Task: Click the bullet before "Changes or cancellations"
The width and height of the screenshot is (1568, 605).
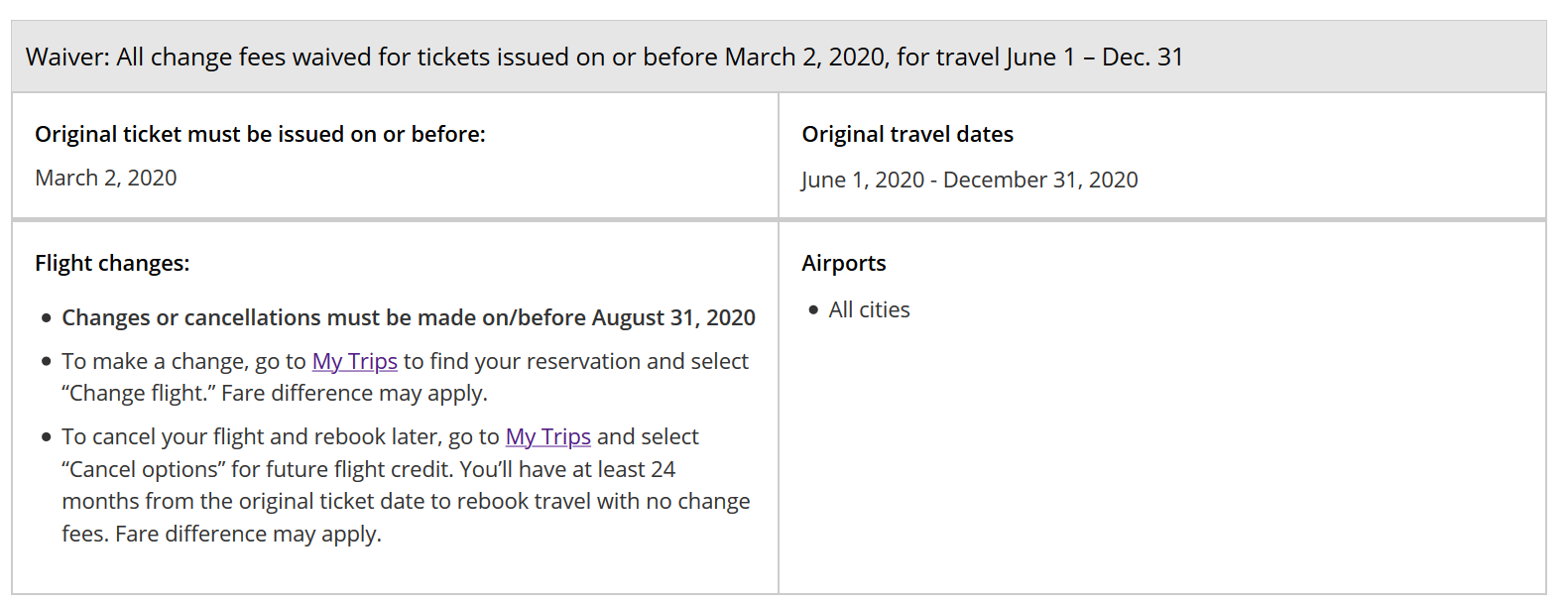Action: (47, 318)
